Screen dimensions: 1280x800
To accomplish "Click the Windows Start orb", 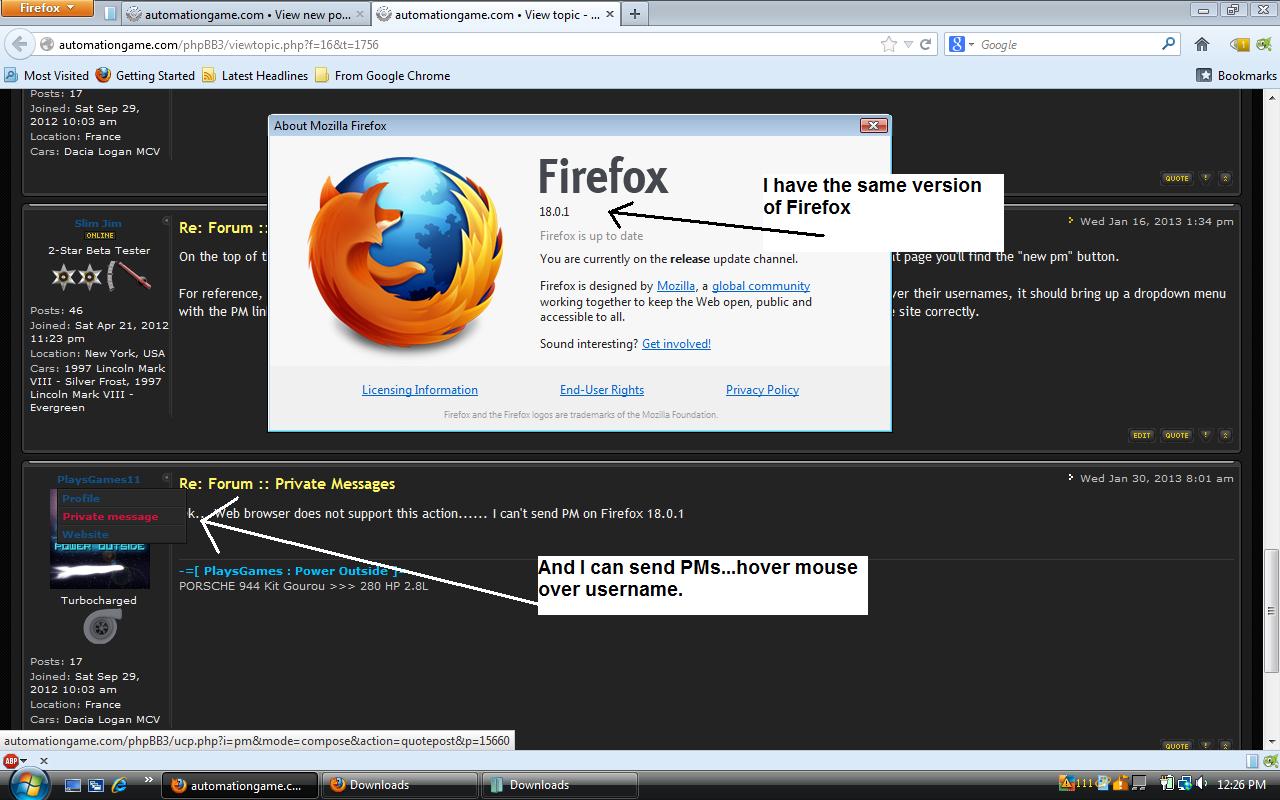I will pyautogui.click(x=29, y=783).
